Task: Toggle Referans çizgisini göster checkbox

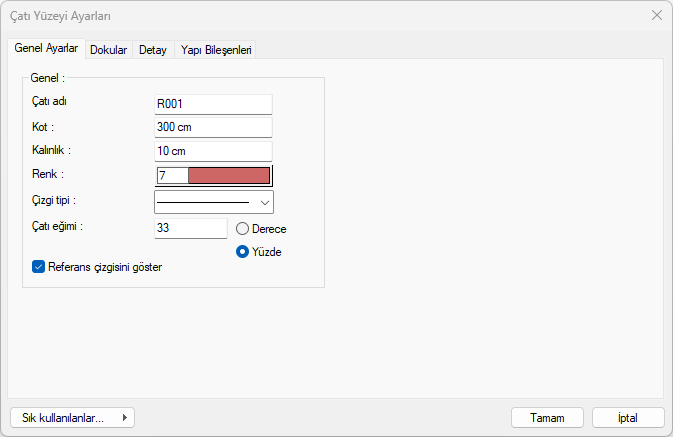Action: [x=39, y=267]
